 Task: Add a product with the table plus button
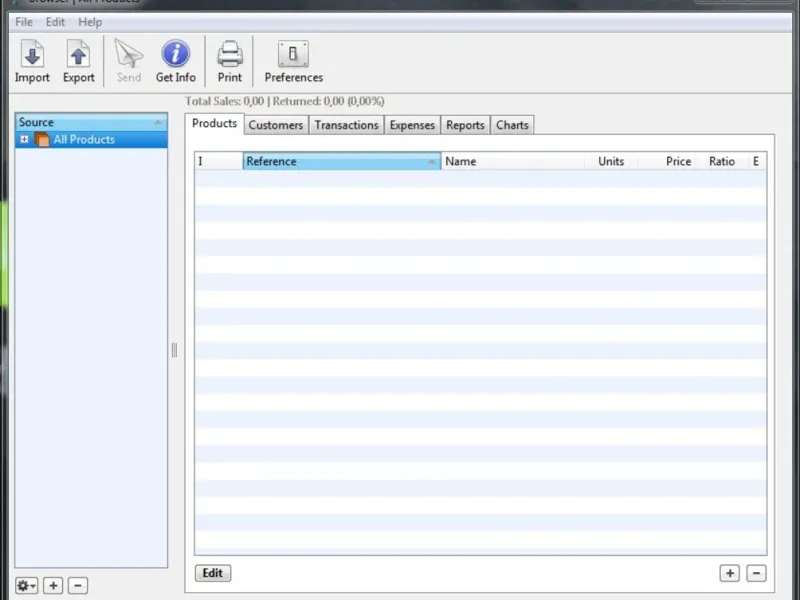coord(730,573)
